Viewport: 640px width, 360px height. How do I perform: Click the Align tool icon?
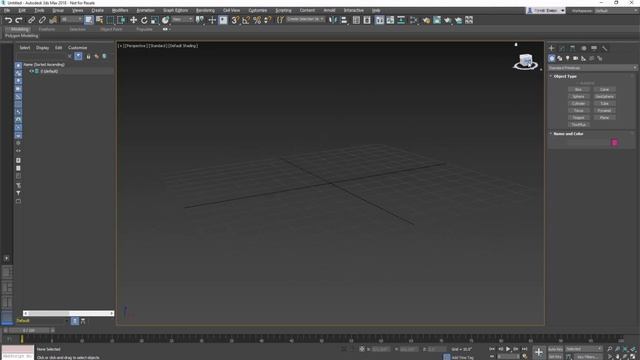(x=344, y=20)
